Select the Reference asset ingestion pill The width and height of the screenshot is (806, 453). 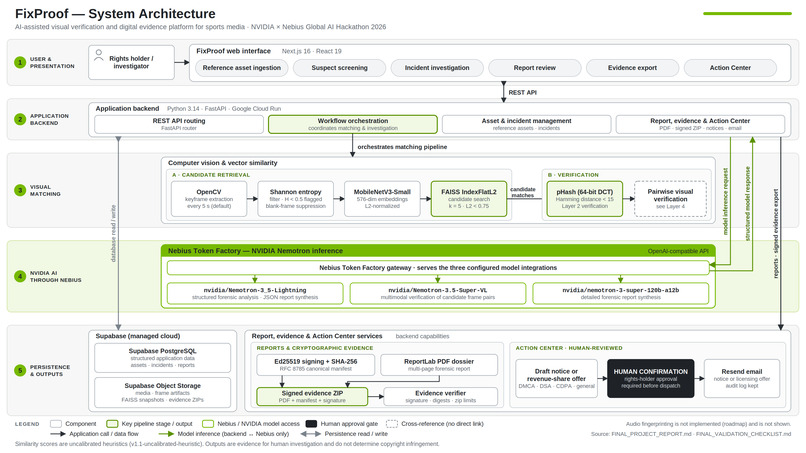coord(242,68)
